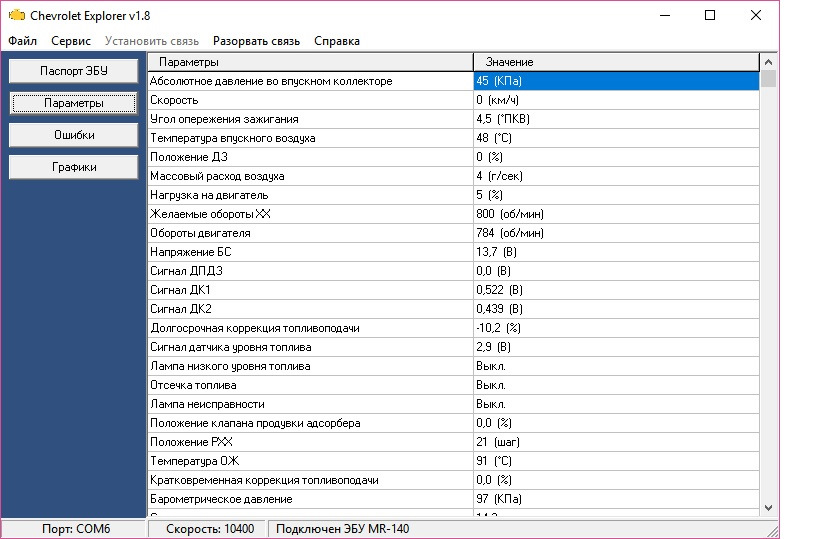Select Обороты двигателя row
This screenshot has width=819, height=539.
coord(453,233)
